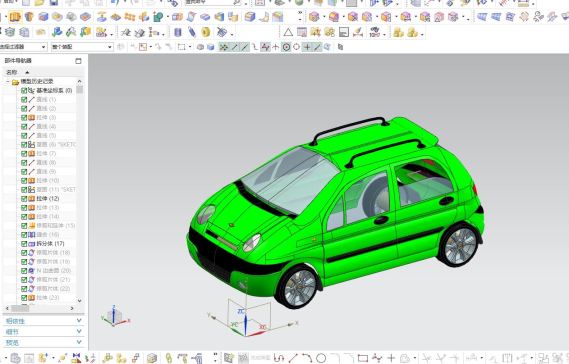Screen dimensions: 569x364
Task: Open the dropdown arrow beside measure-units icon
Action: pos(384,34)
